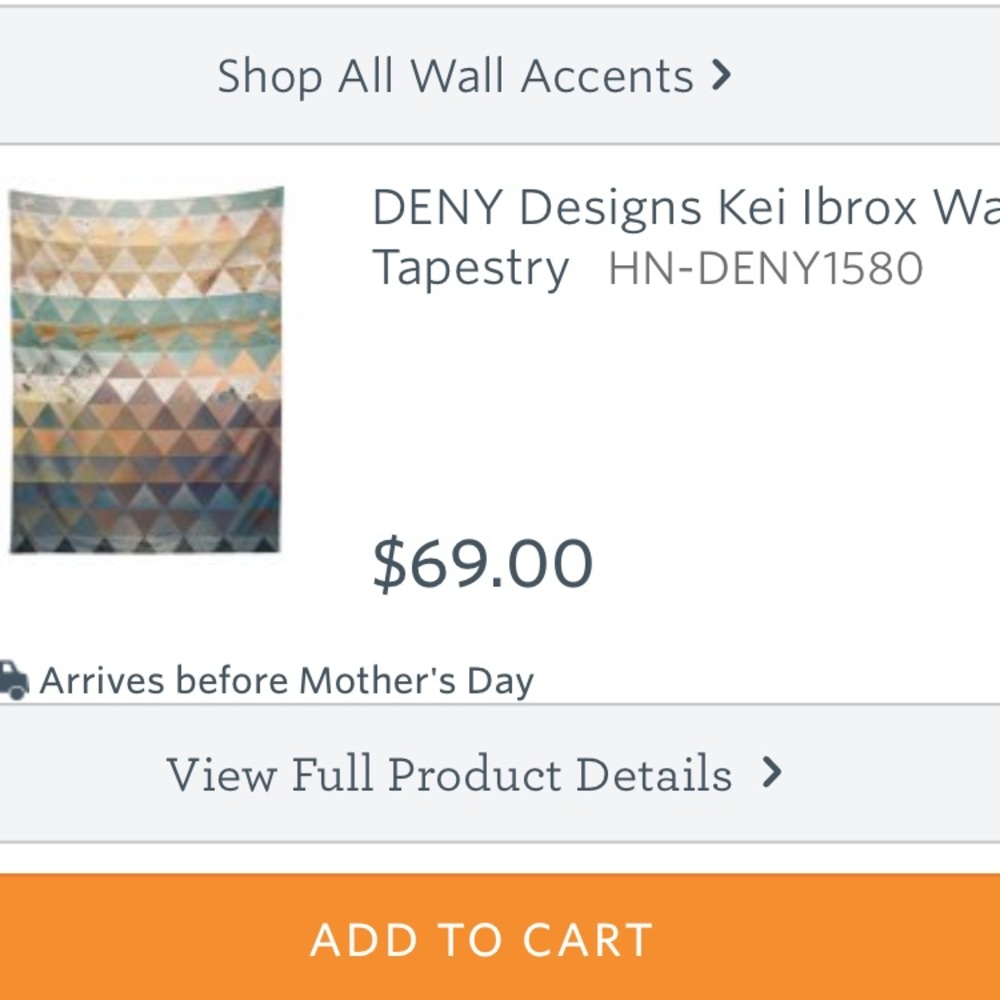Screen dimensions: 1000x1000
Task: Click the Shop All Wall Accents header bar
Action: coord(455,74)
